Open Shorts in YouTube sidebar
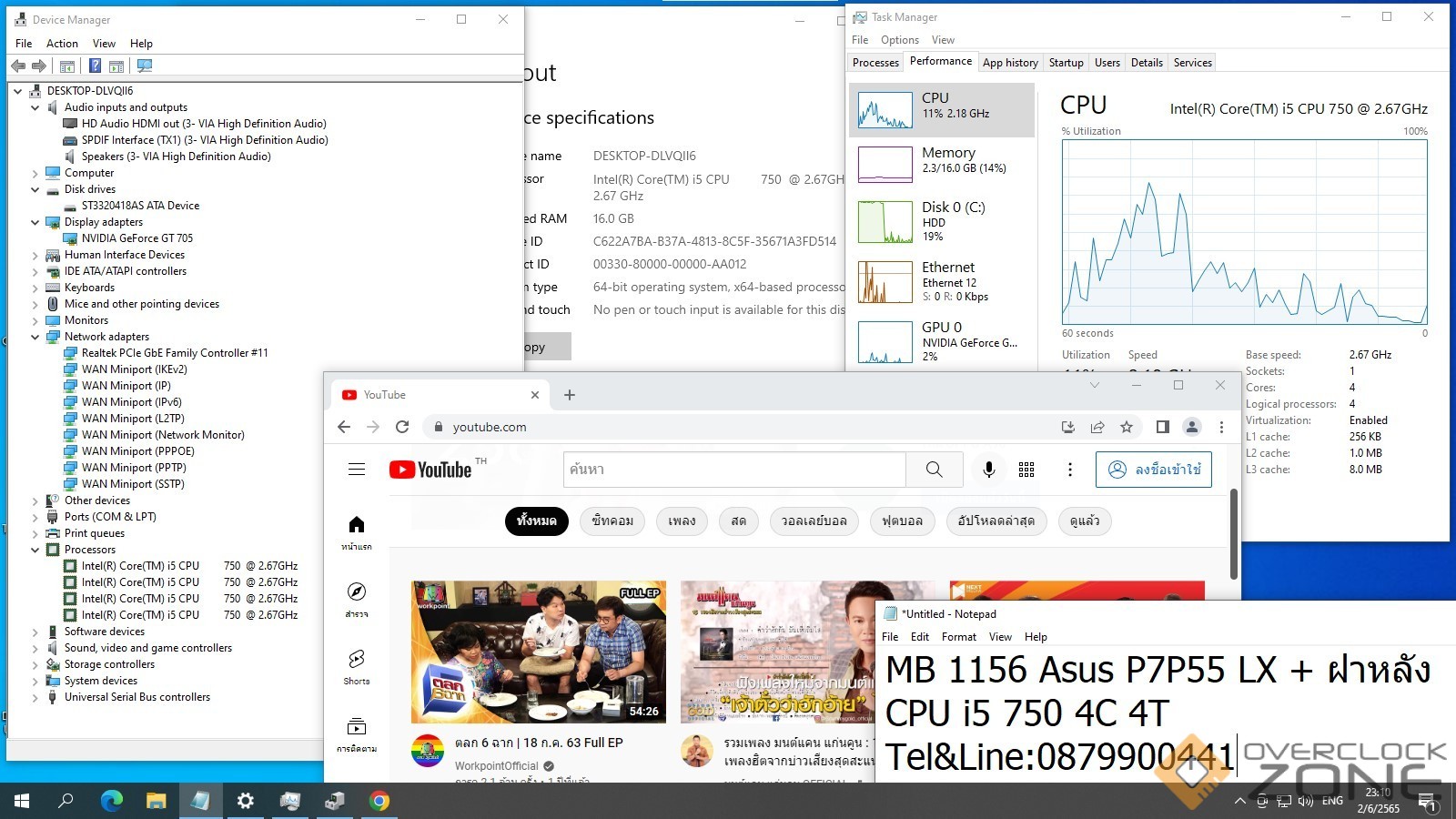Image resolution: width=1456 pixels, height=819 pixels. point(357,666)
